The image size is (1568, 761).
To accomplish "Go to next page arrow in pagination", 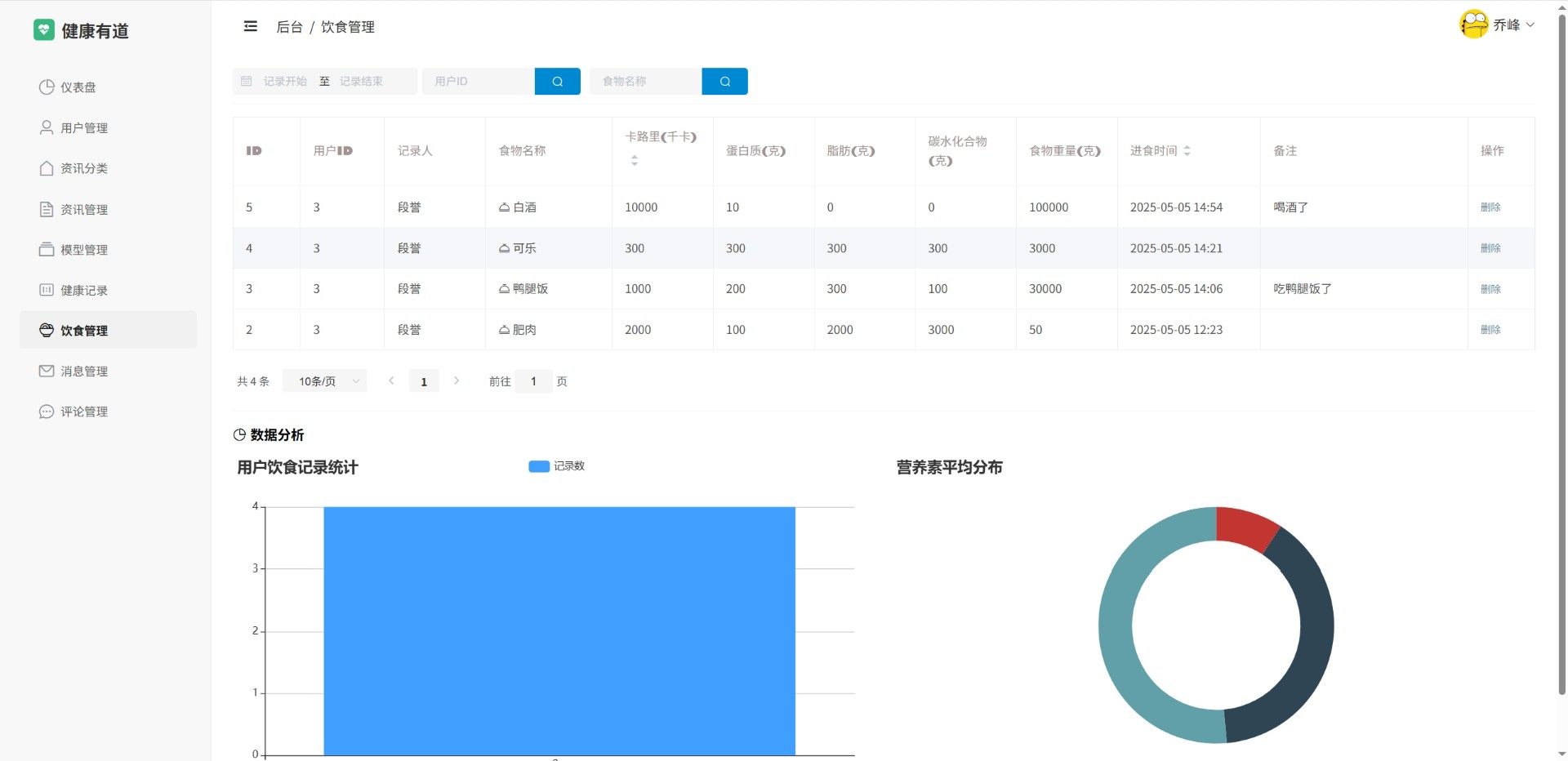I will (457, 381).
